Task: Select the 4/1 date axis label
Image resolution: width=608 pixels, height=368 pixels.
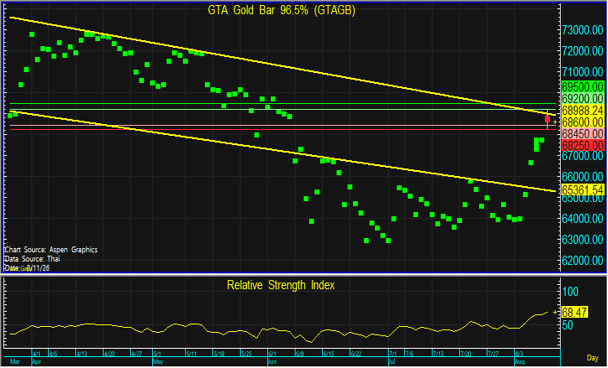Action: click(36, 354)
